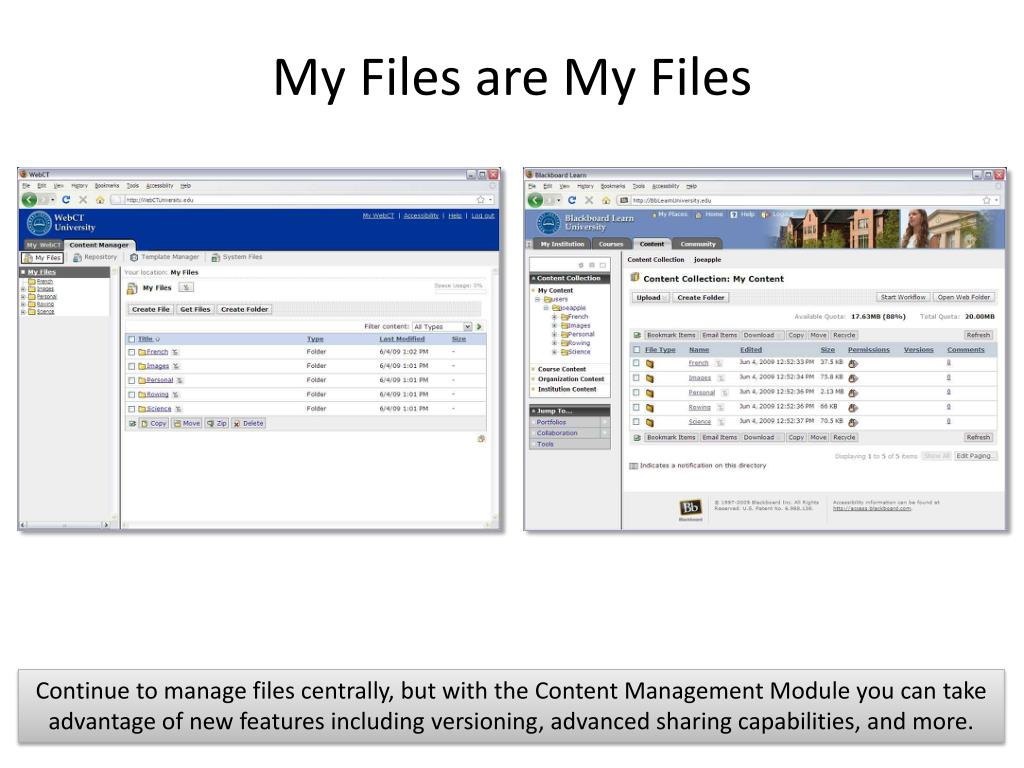The image size is (1024, 768).
Task: Click the bookmark star in Blackboard address bar
Action: pos(987,200)
